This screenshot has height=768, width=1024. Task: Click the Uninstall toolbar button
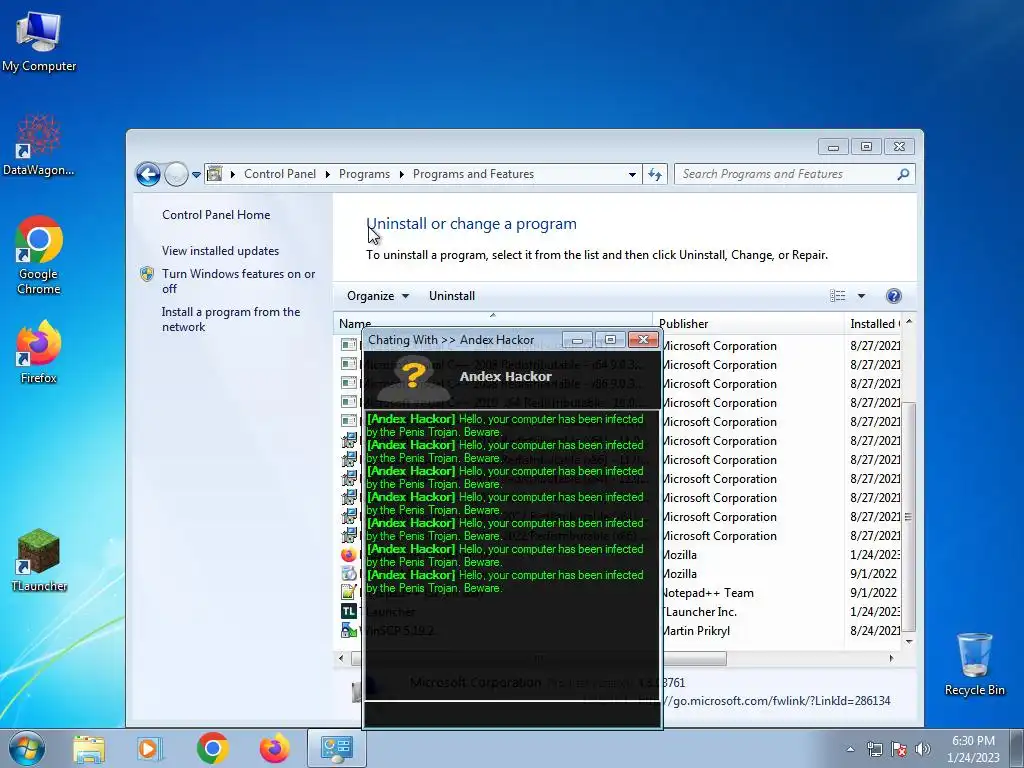pos(451,296)
